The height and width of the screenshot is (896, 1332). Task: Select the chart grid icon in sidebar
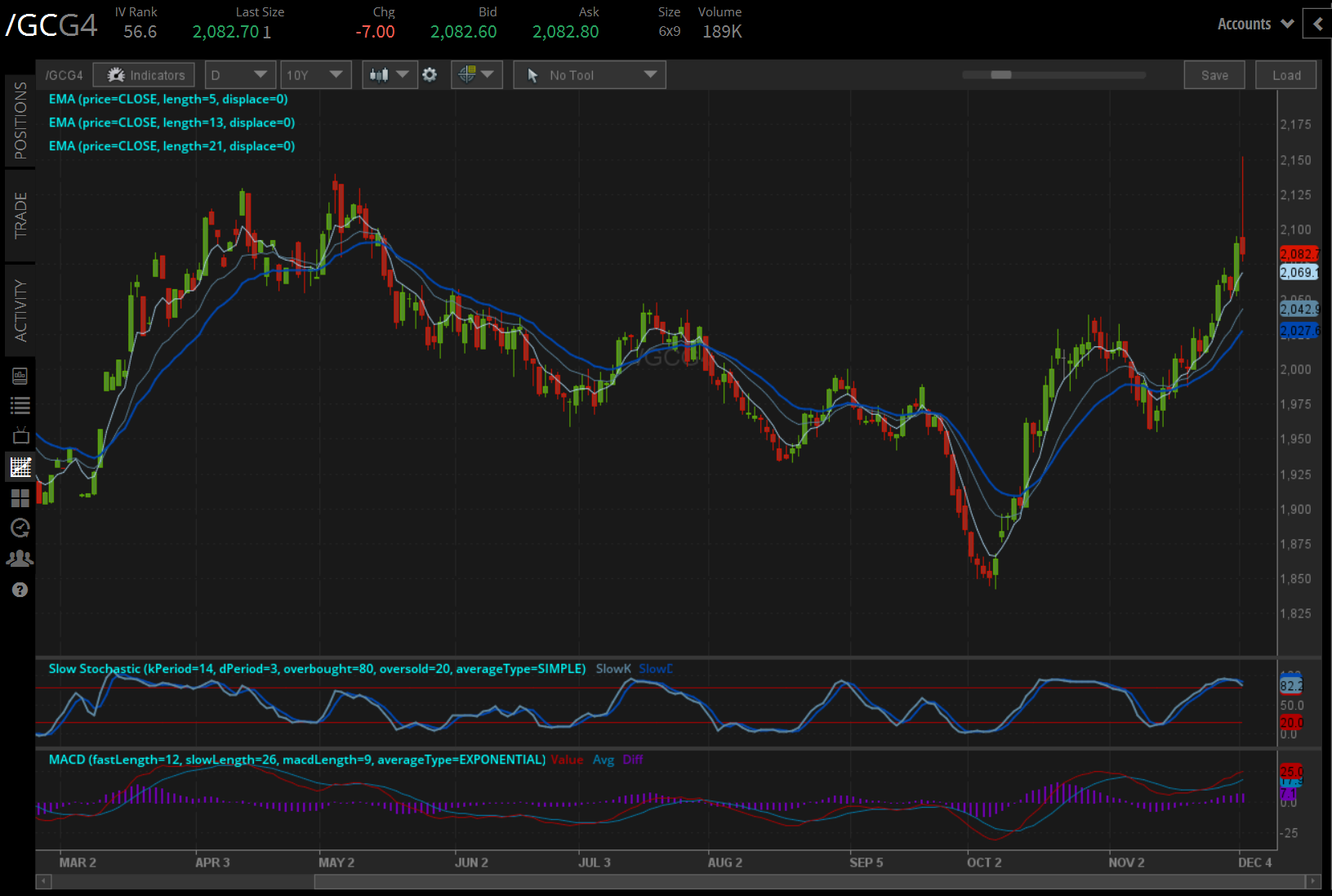click(20, 467)
